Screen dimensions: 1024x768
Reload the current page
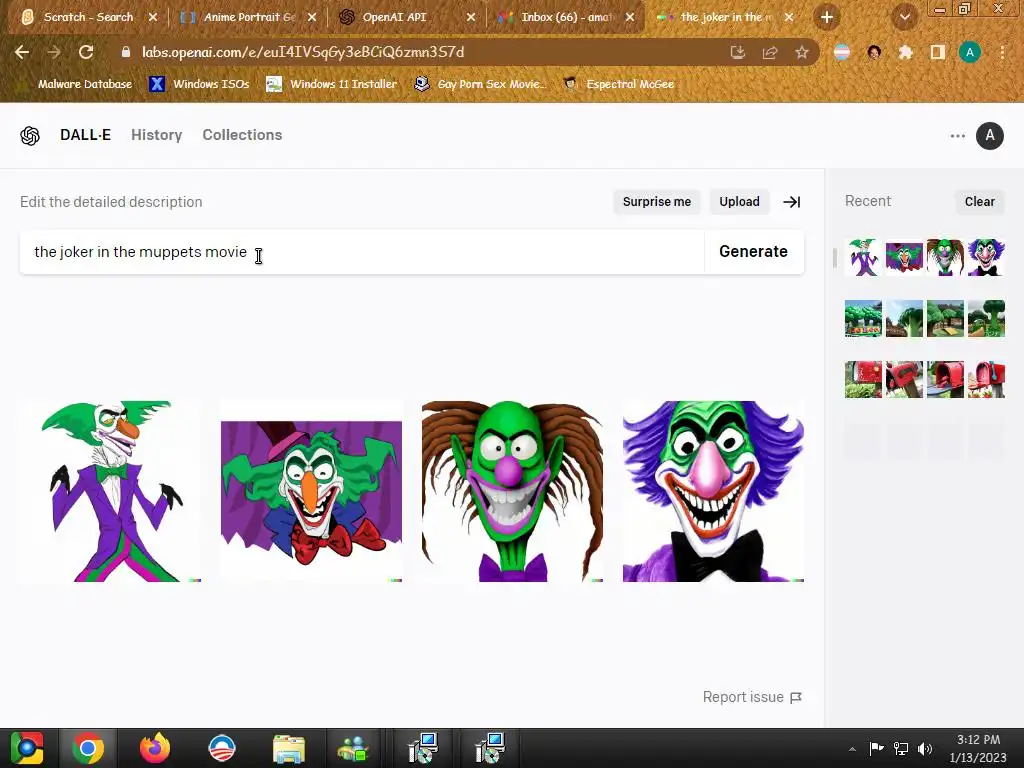[86, 52]
